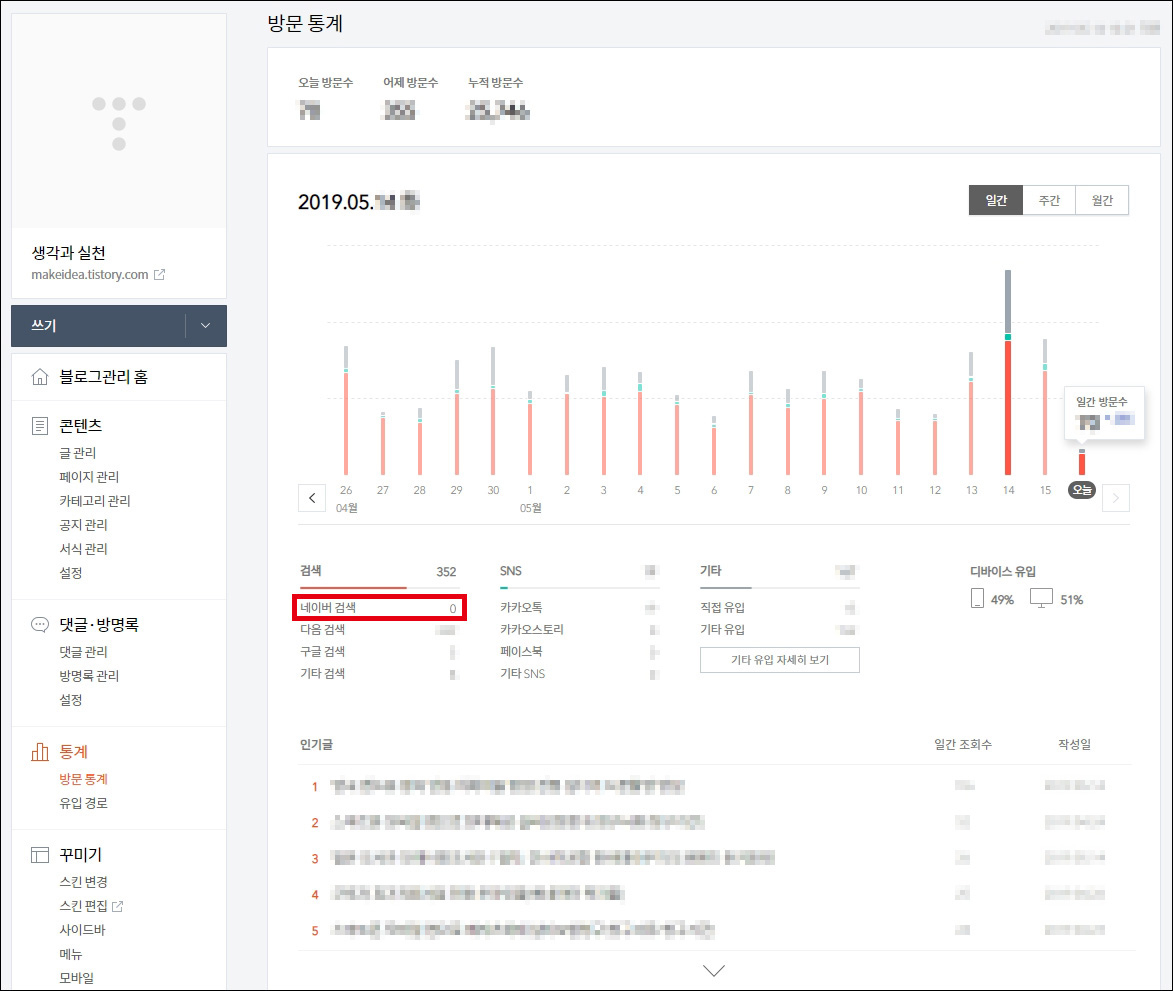The height and width of the screenshot is (991, 1173).
Task: Open 유입 경로 menu item
Action: 83,803
